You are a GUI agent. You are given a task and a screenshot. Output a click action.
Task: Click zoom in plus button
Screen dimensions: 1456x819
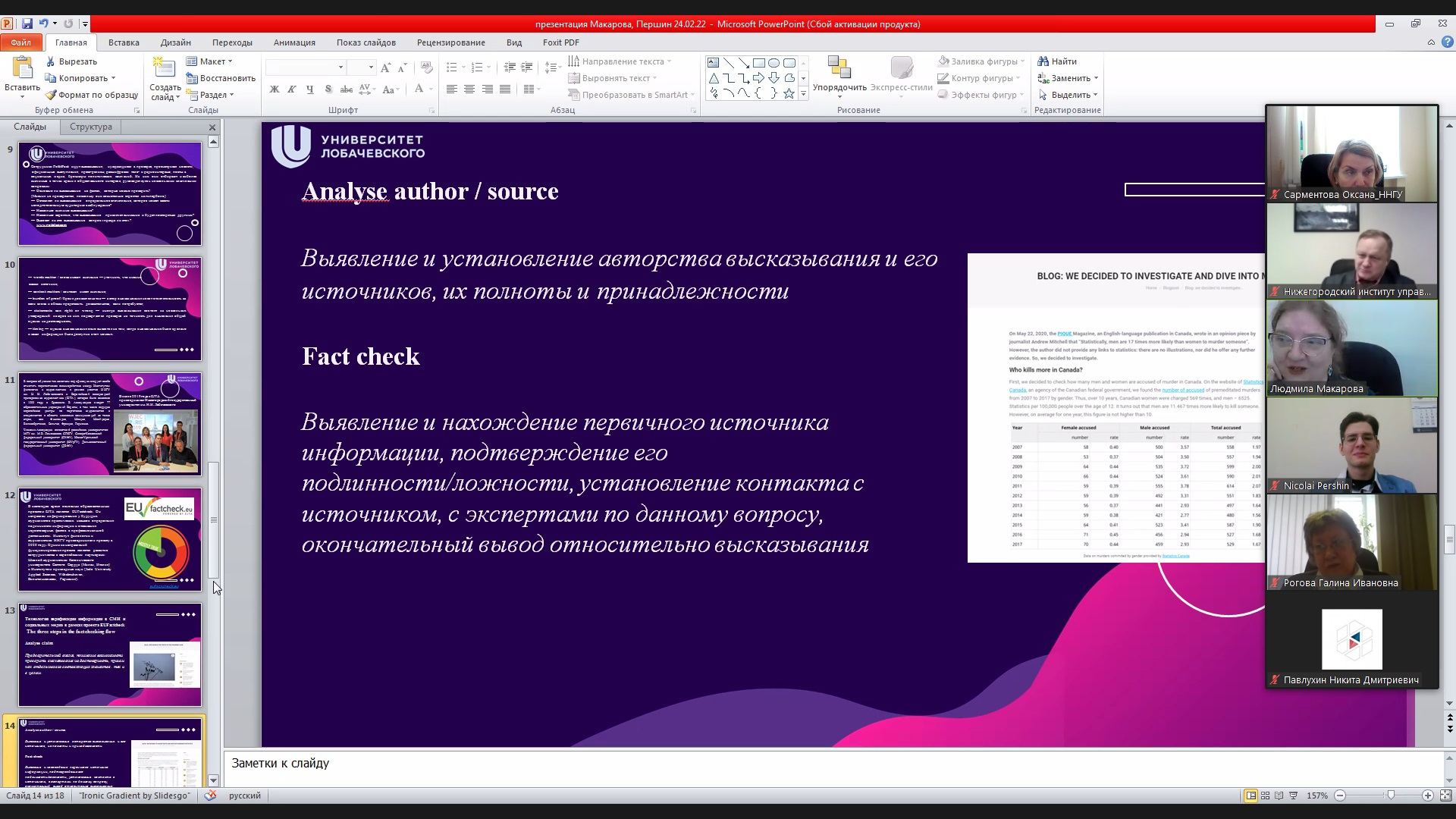click(x=1428, y=795)
